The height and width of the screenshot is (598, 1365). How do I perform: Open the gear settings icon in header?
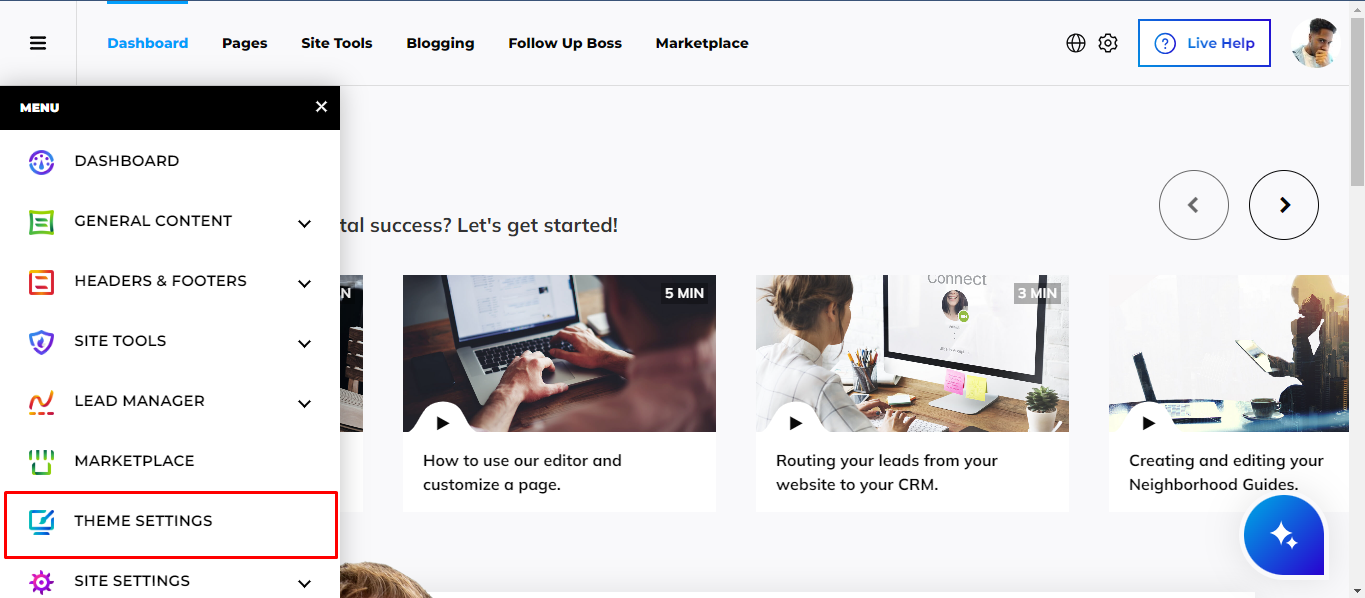pos(1108,43)
